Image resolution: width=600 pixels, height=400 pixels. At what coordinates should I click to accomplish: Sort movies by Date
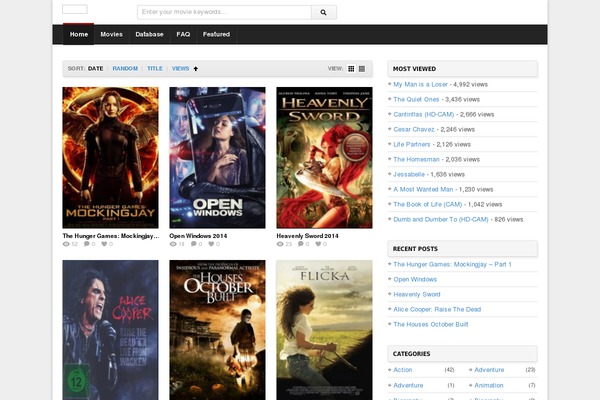95,69
